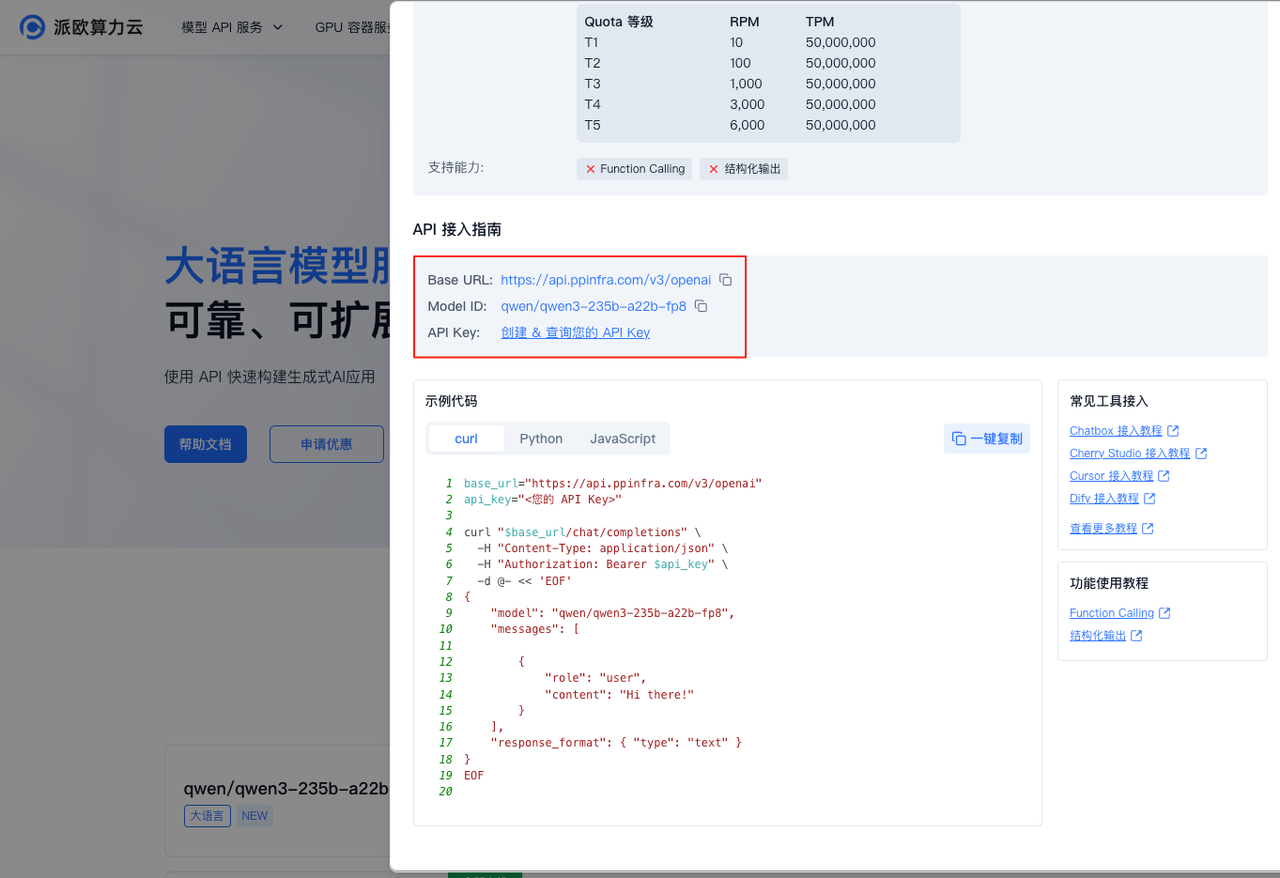Switch to the curl code tab

click(x=466, y=438)
